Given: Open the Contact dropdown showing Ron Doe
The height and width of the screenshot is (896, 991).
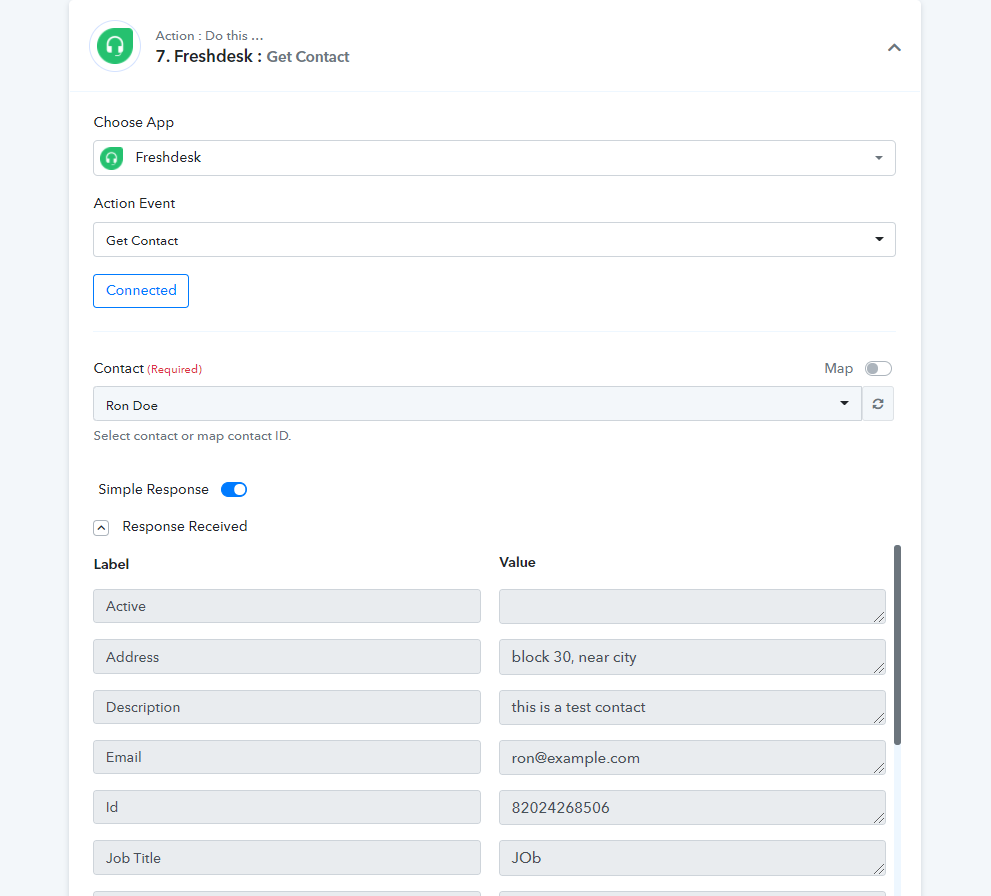Looking at the screenshot, I should 477,404.
